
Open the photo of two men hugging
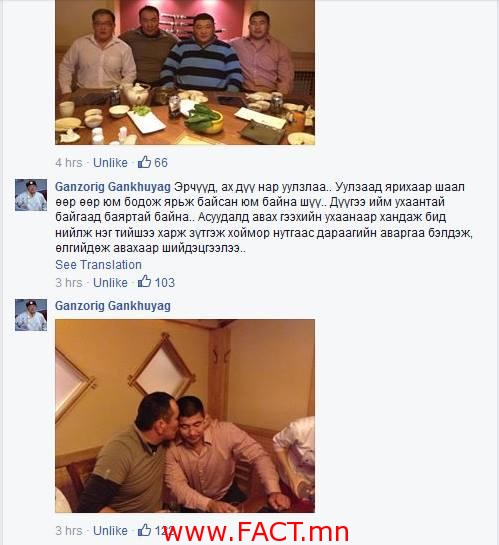(185, 416)
